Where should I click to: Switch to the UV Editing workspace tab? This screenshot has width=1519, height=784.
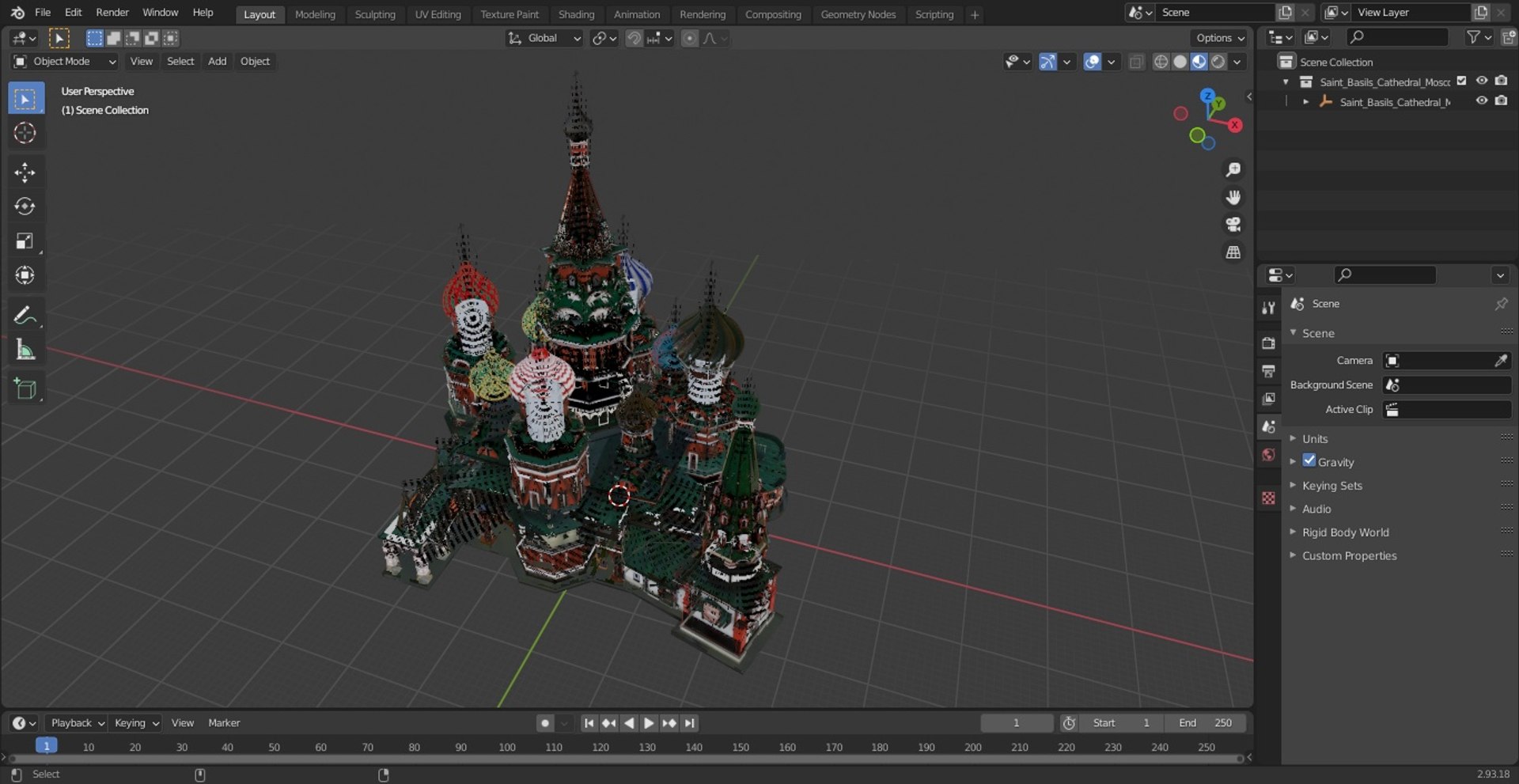click(438, 14)
